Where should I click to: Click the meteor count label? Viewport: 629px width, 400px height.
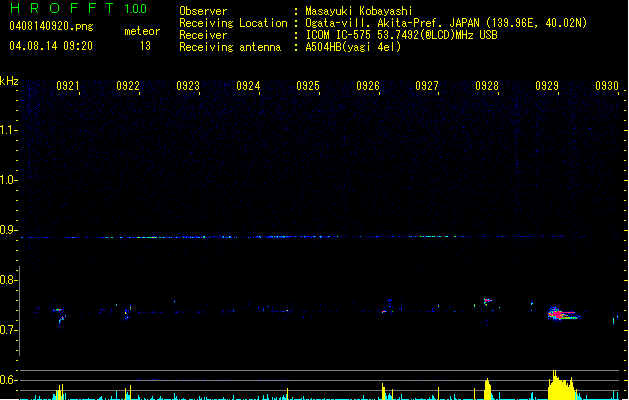pyautogui.click(x=142, y=31)
